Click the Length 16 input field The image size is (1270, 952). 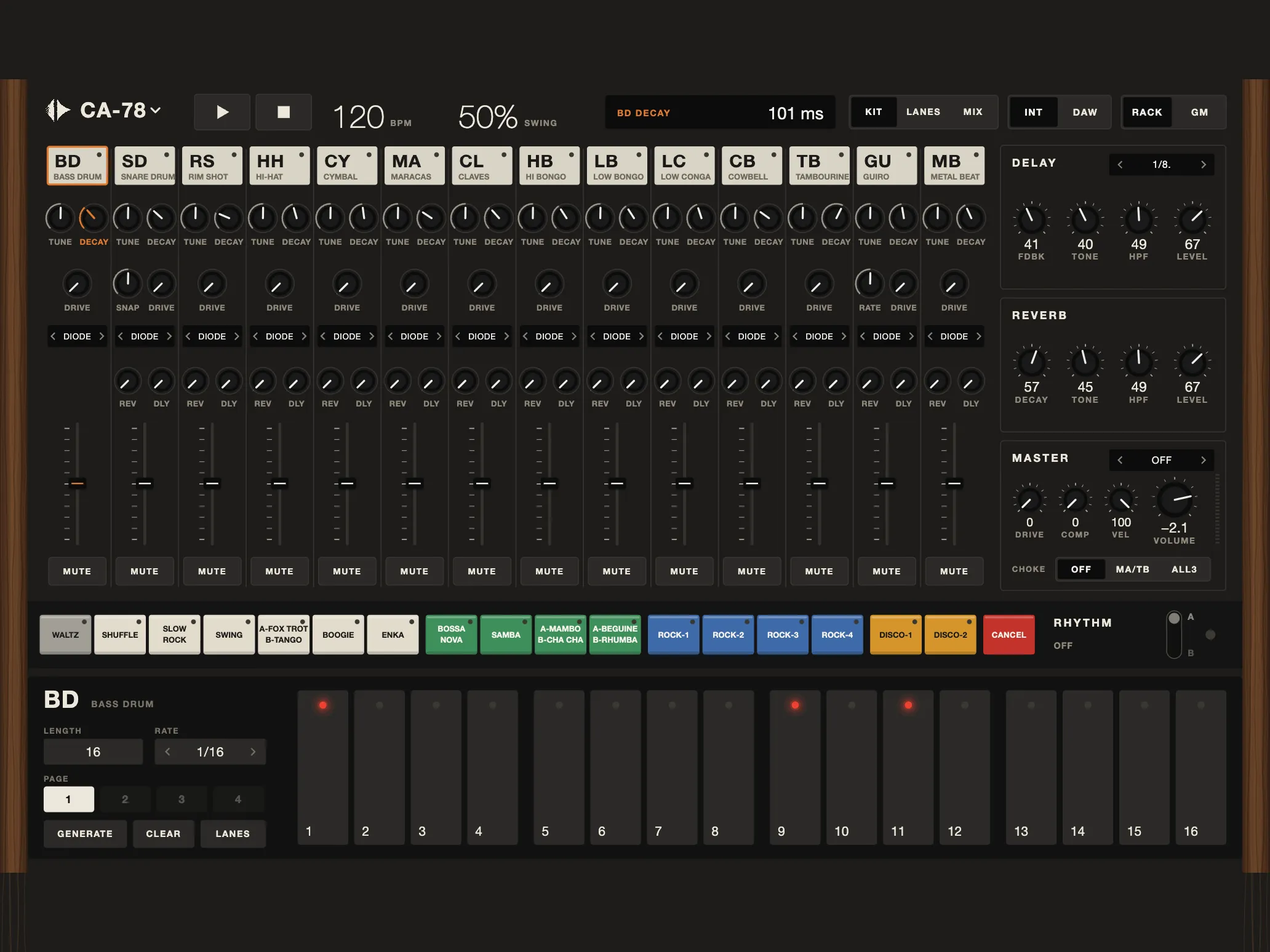click(93, 752)
